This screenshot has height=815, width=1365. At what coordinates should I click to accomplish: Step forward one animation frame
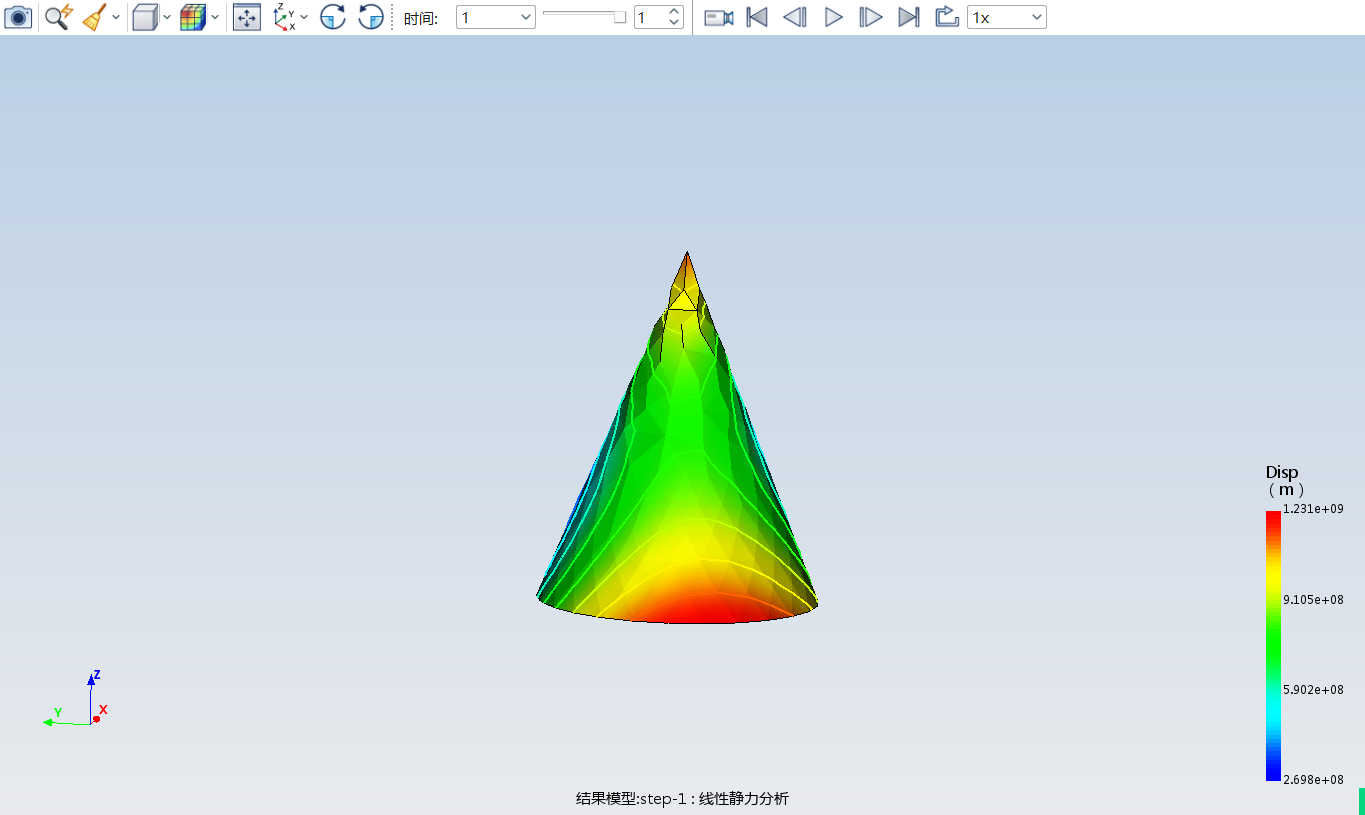(x=871, y=17)
